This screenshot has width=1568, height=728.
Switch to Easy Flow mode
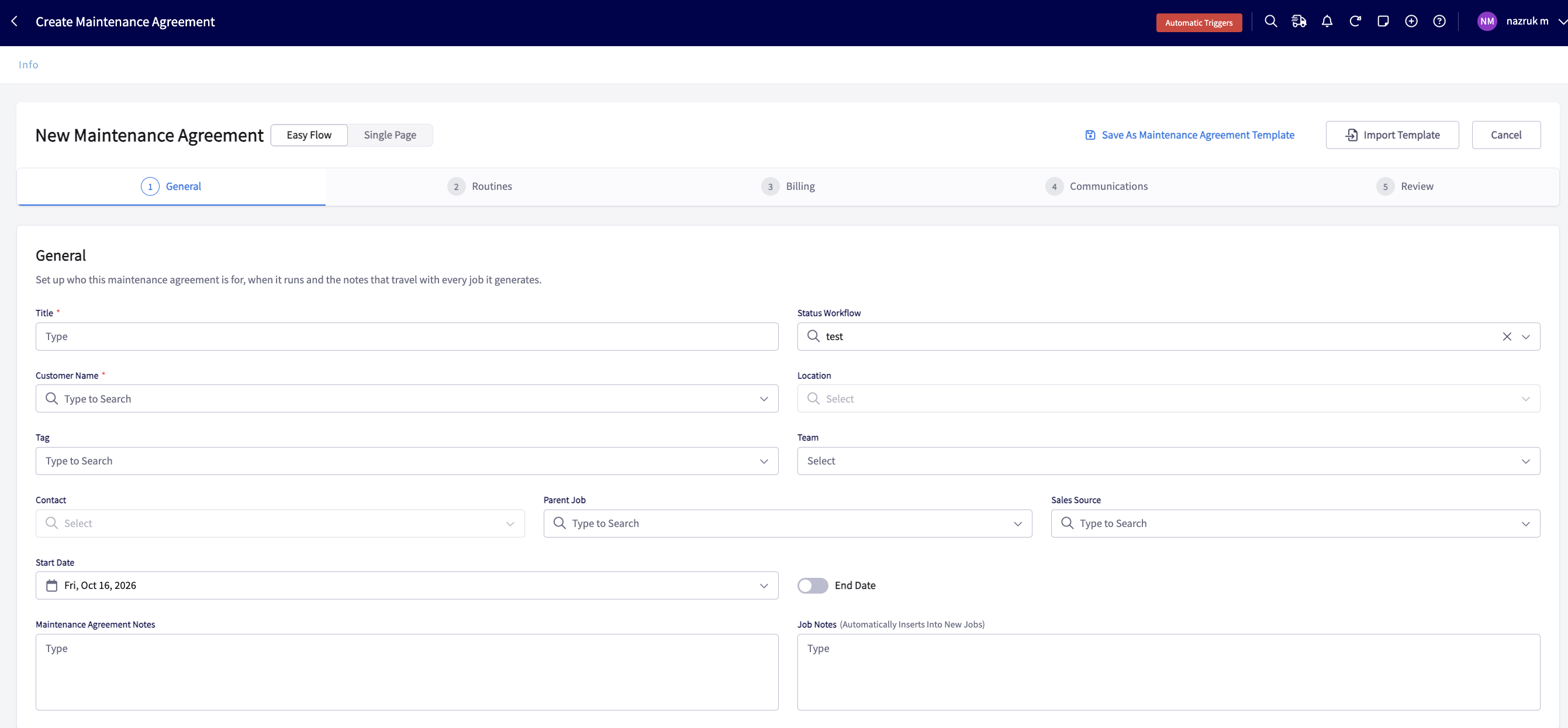pyautogui.click(x=309, y=135)
